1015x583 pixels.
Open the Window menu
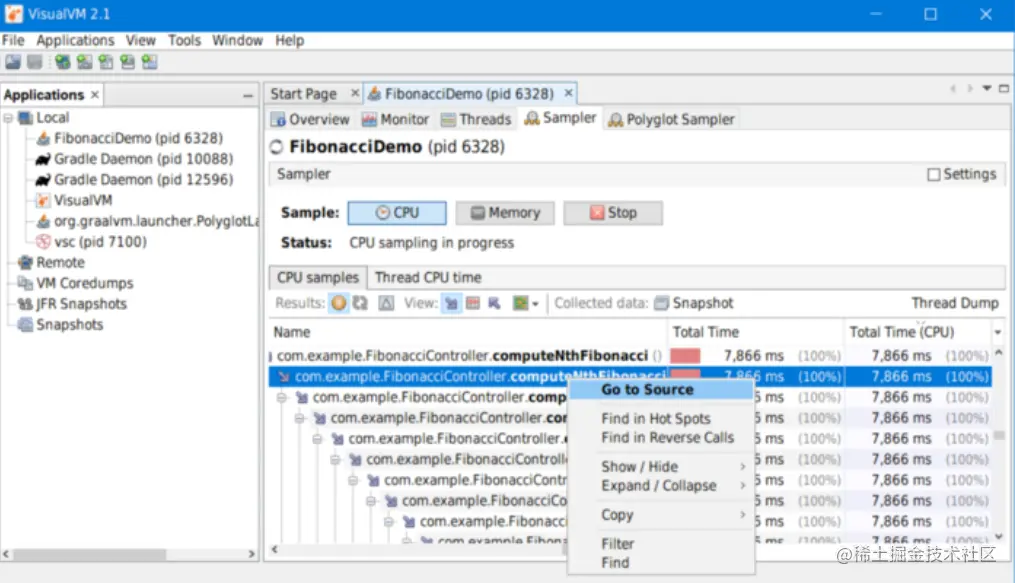click(x=238, y=40)
